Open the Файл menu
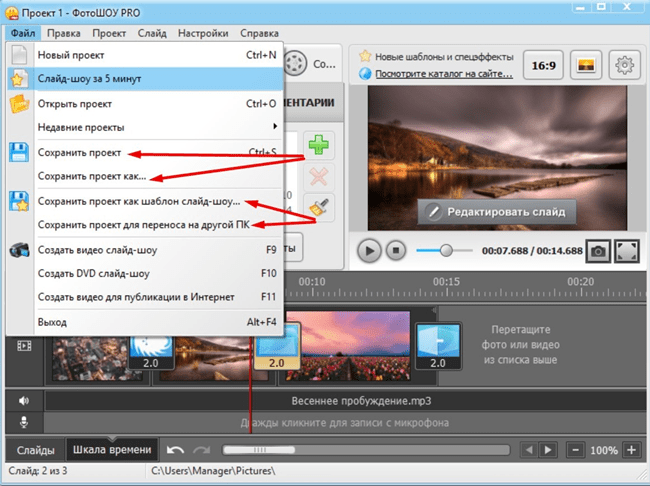 click(x=23, y=33)
